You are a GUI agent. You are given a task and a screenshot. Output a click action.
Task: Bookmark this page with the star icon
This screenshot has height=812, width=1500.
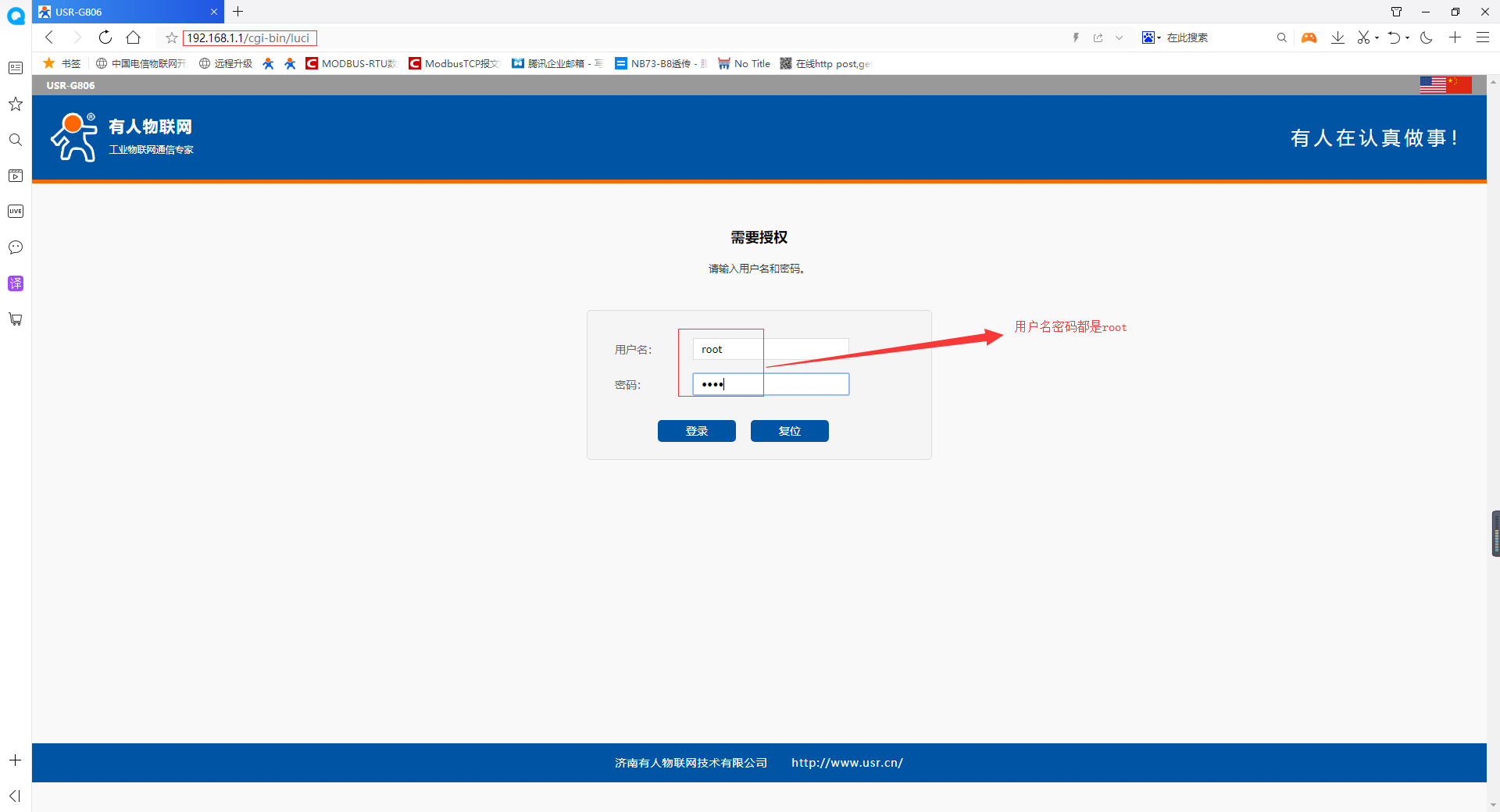pyautogui.click(x=172, y=37)
